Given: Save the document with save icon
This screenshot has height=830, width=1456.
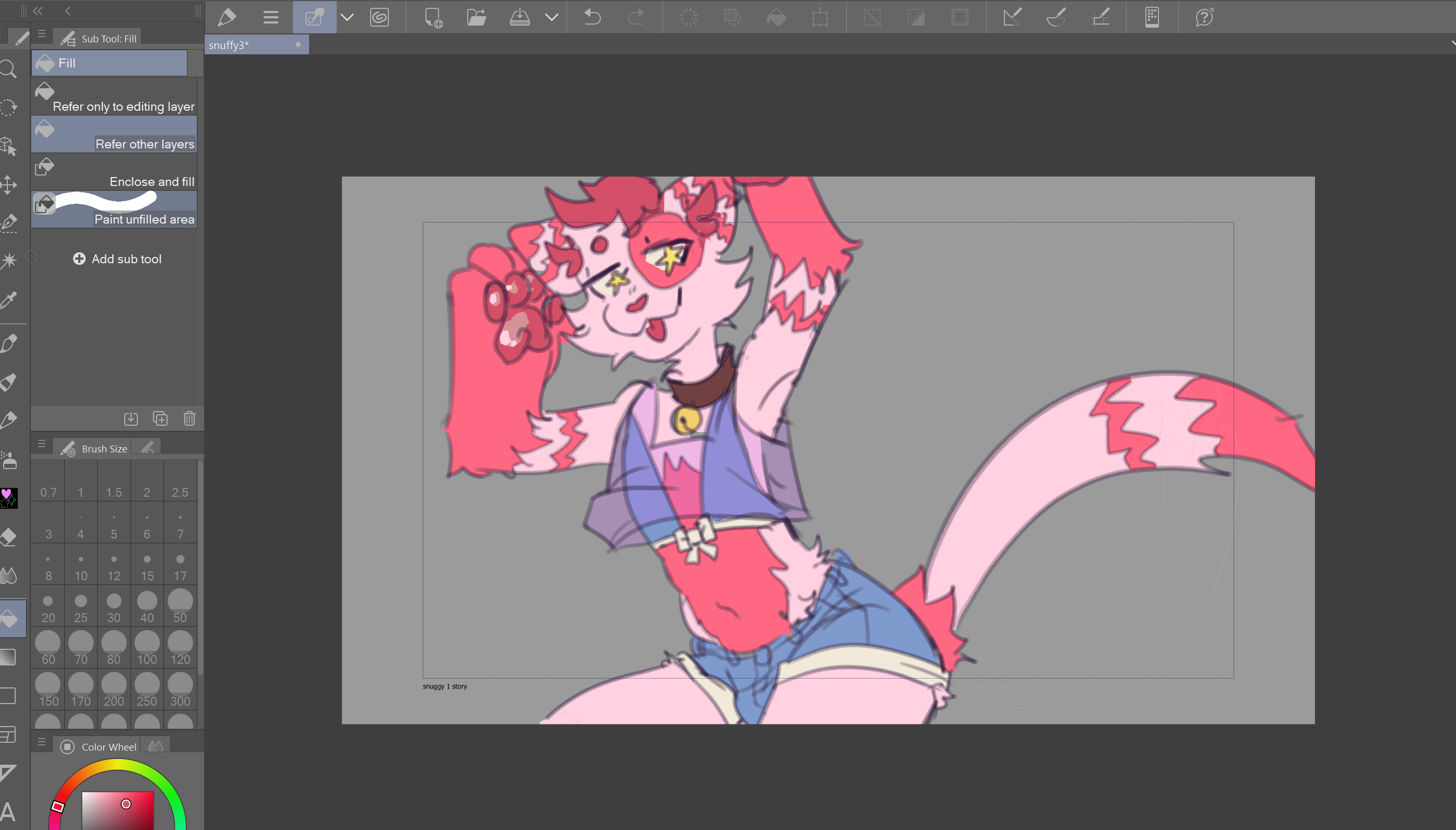Looking at the screenshot, I should 519,17.
